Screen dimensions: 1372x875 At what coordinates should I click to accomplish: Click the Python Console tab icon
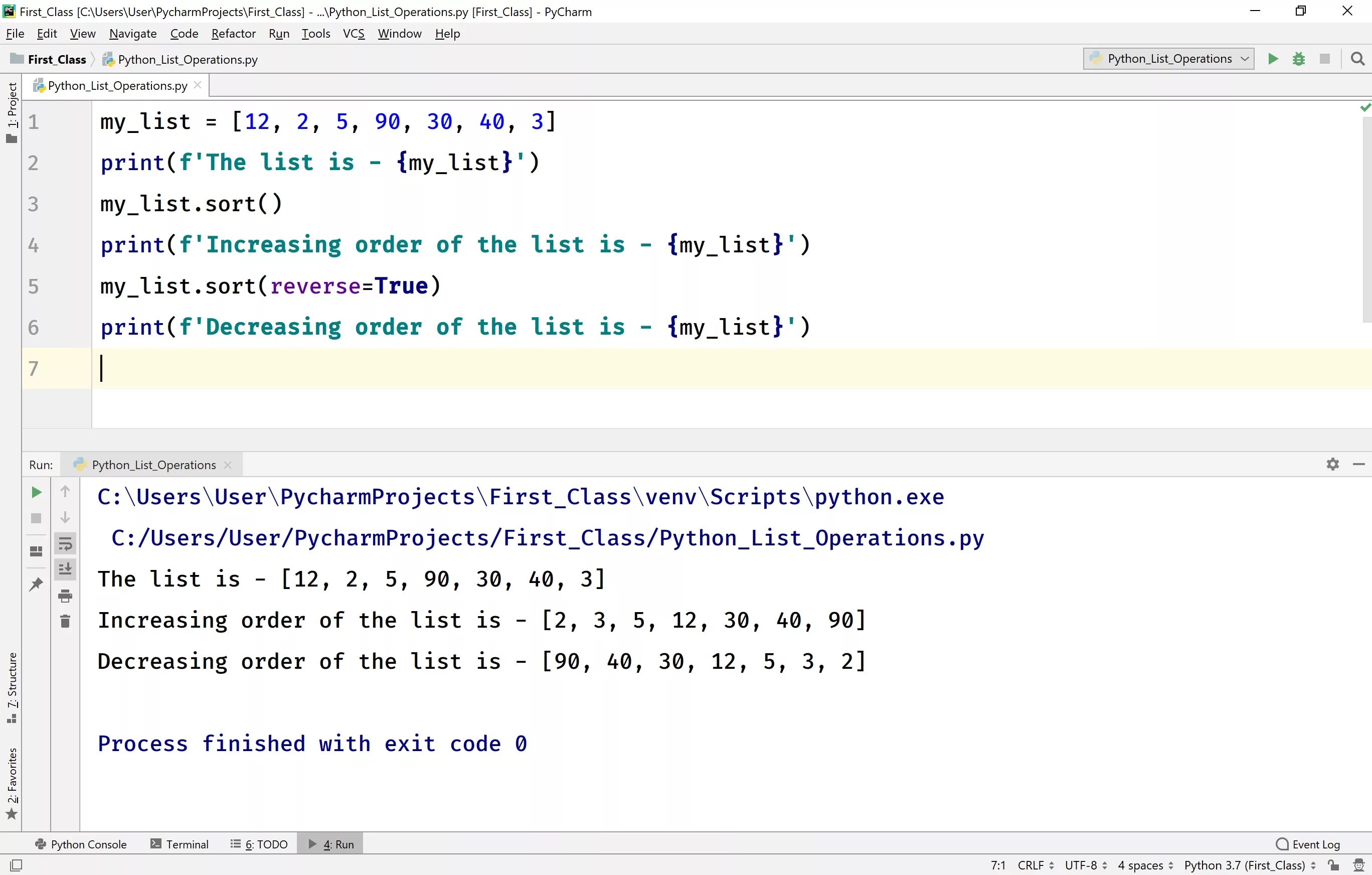click(x=40, y=844)
